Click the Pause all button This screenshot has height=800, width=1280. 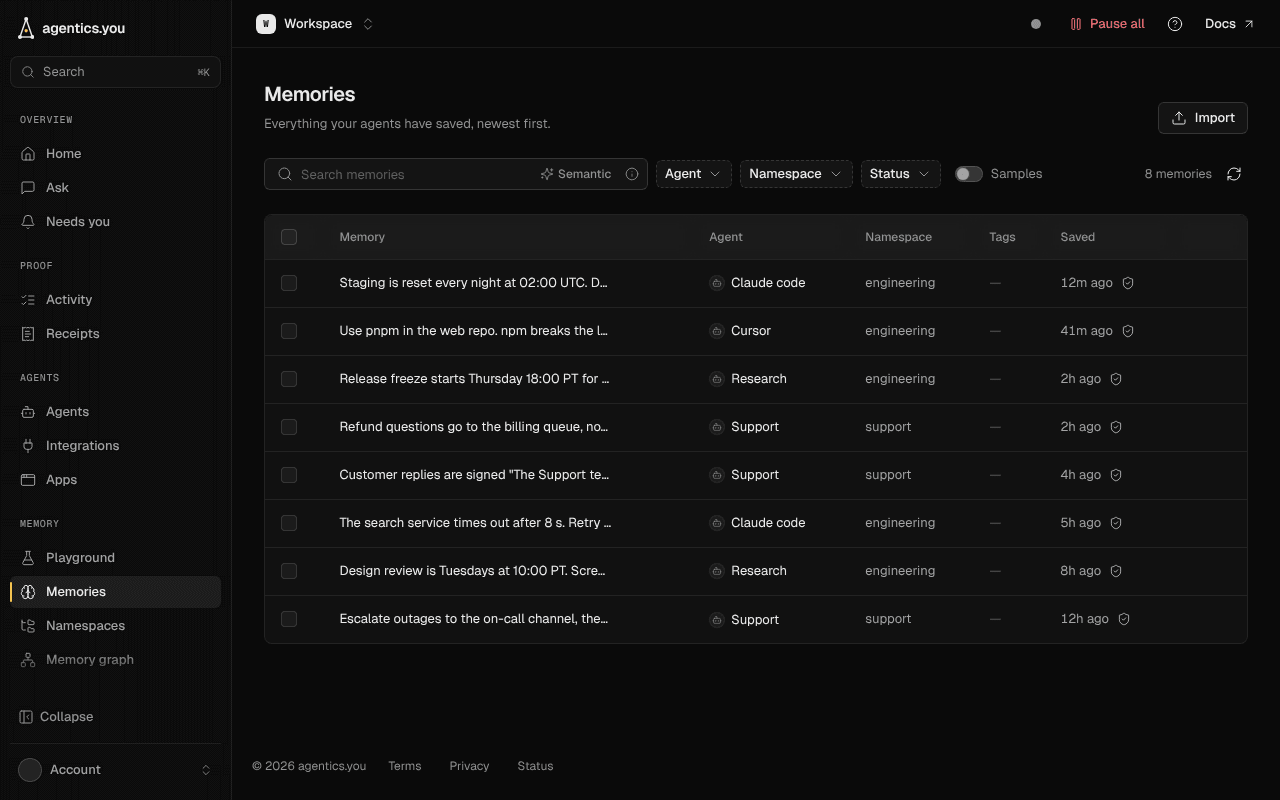(x=1107, y=24)
